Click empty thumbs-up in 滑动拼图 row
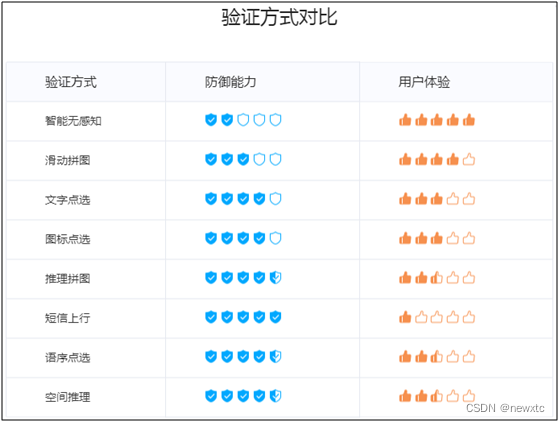This screenshot has height=422, width=560. click(x=469, y=159)
